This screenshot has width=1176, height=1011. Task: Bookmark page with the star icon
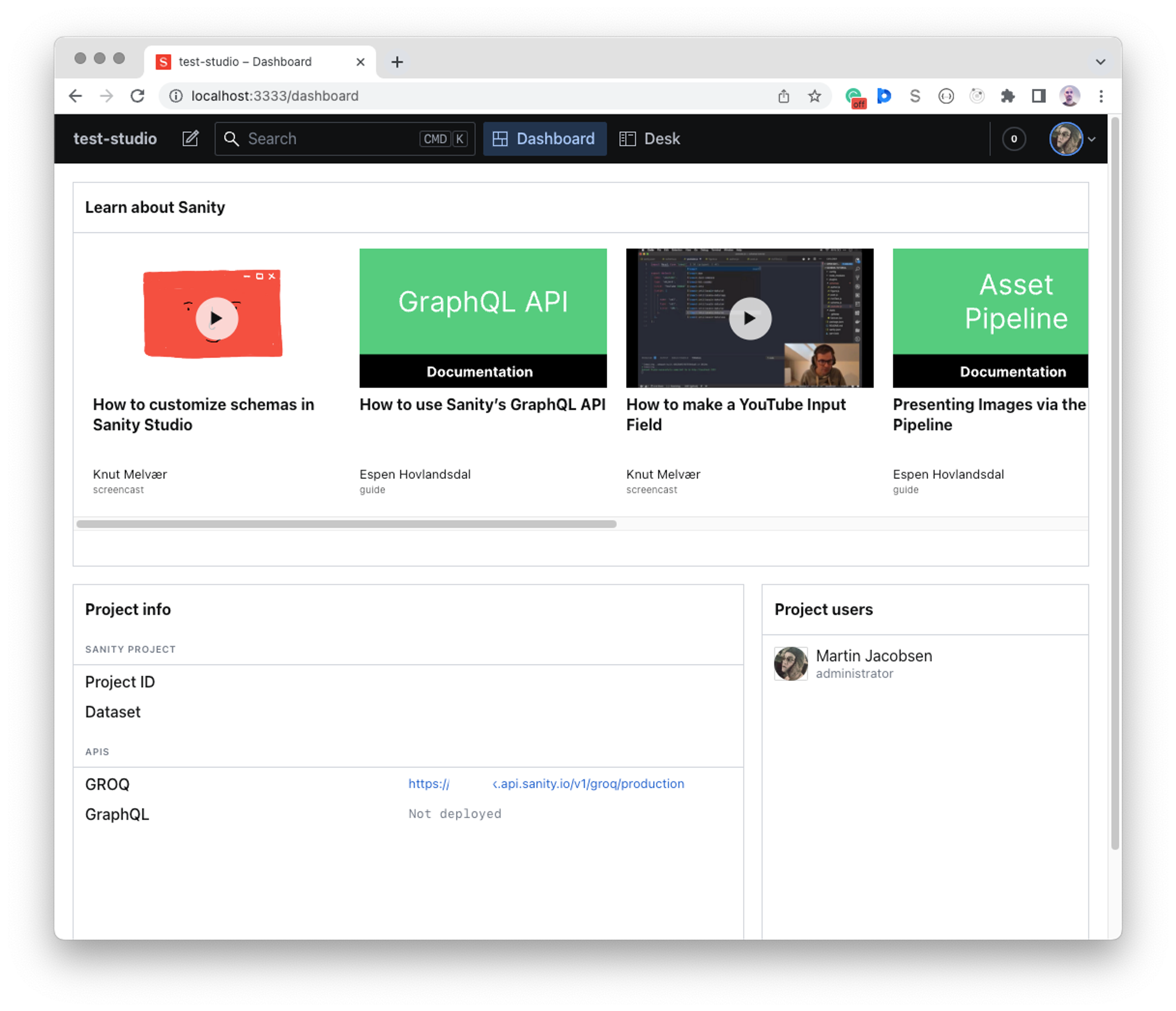[x=814, y=96]
